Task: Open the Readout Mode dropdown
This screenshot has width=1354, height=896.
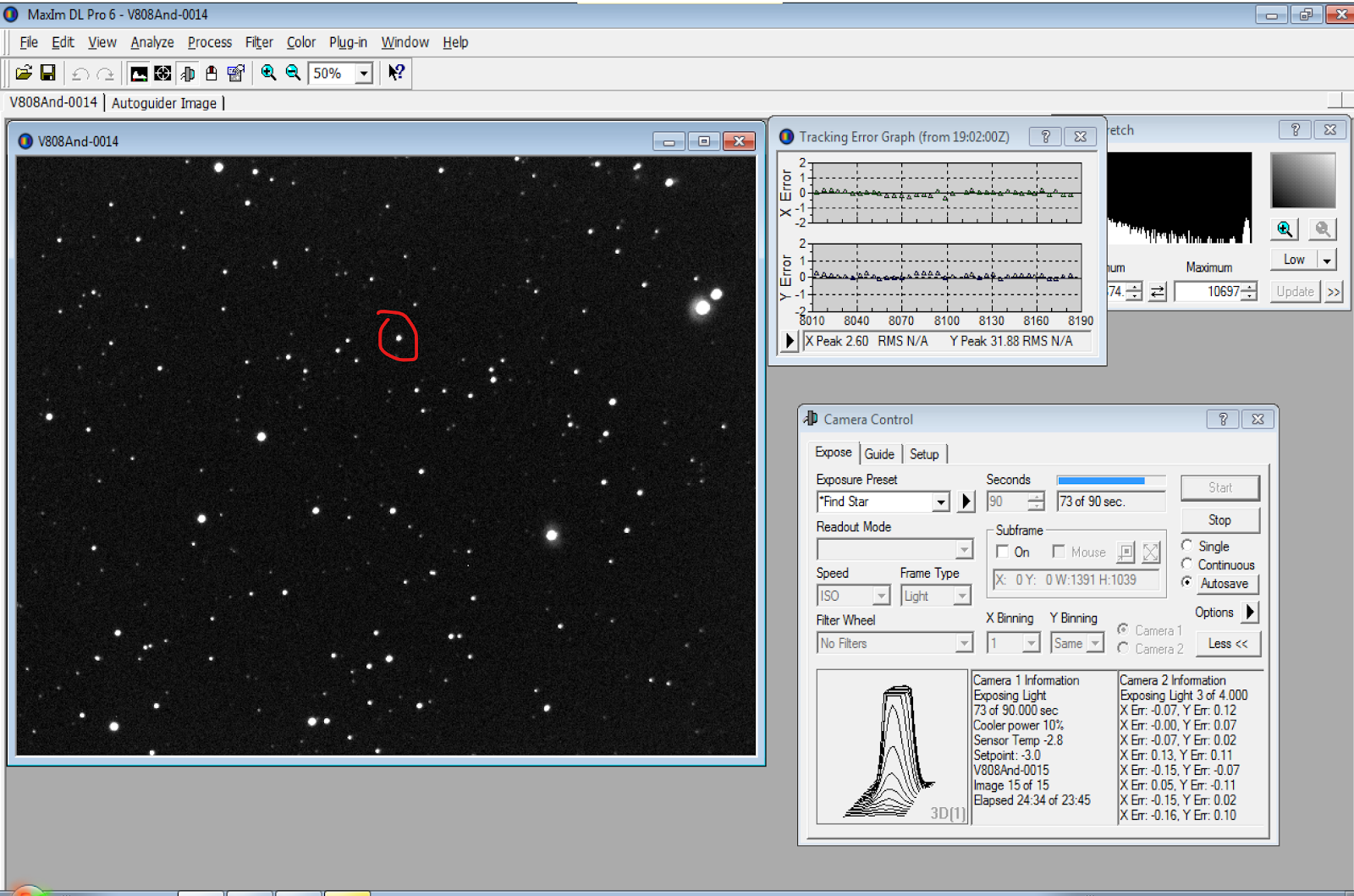Action: [964, 550]
